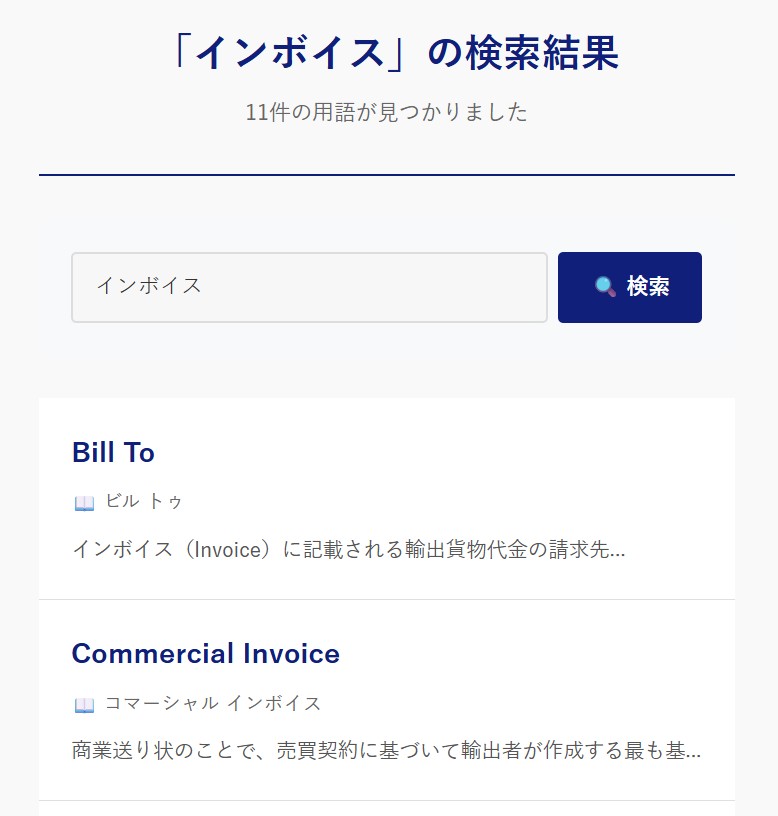Focus the search field containing インボイス
The image size is (778, 816).
coord(309,287)
